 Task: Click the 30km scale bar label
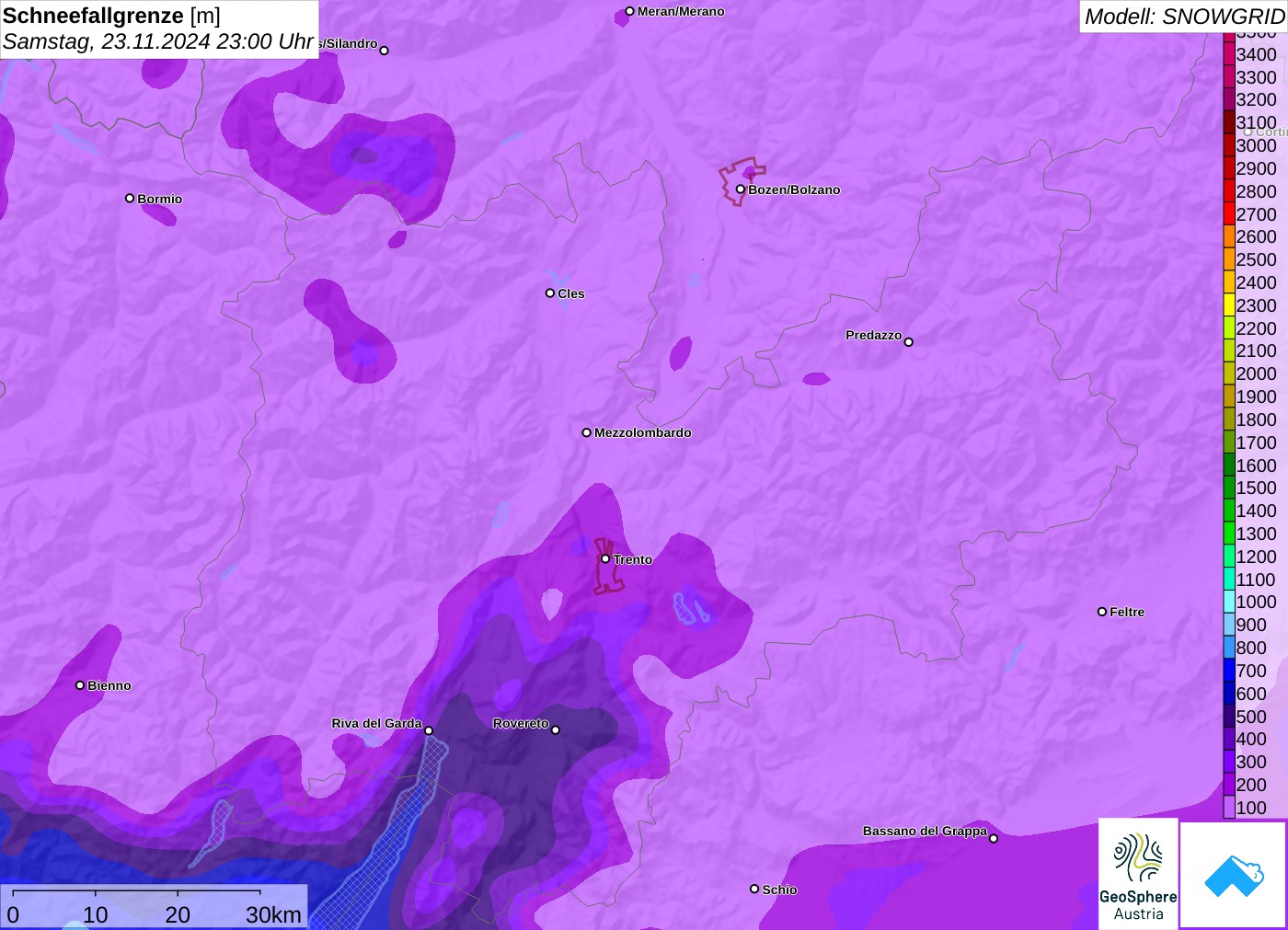click(x=273, y=914)
